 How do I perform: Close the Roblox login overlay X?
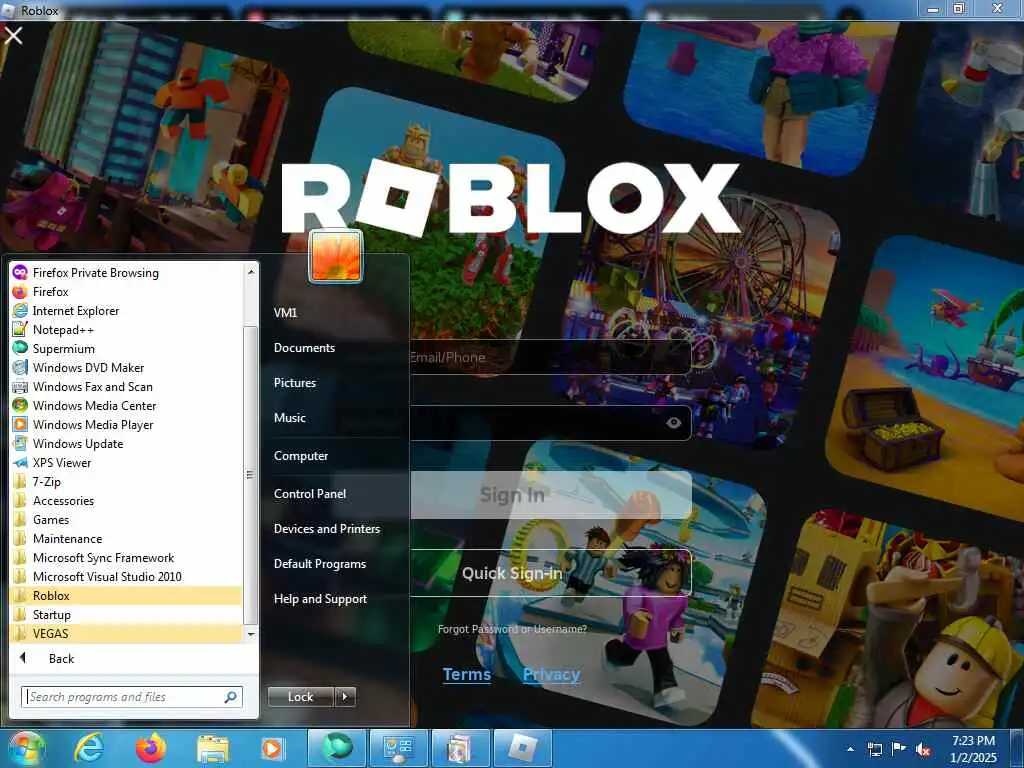(13, 35)
